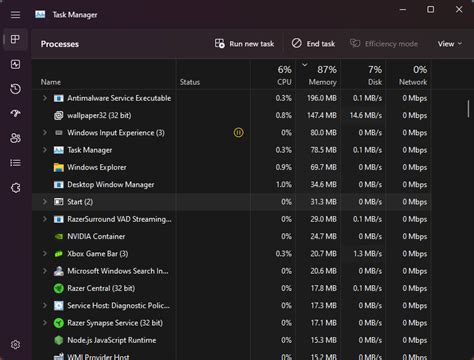Open the Users page from sidebar
The image size is (474, 360).
click(x=15, y=138)
